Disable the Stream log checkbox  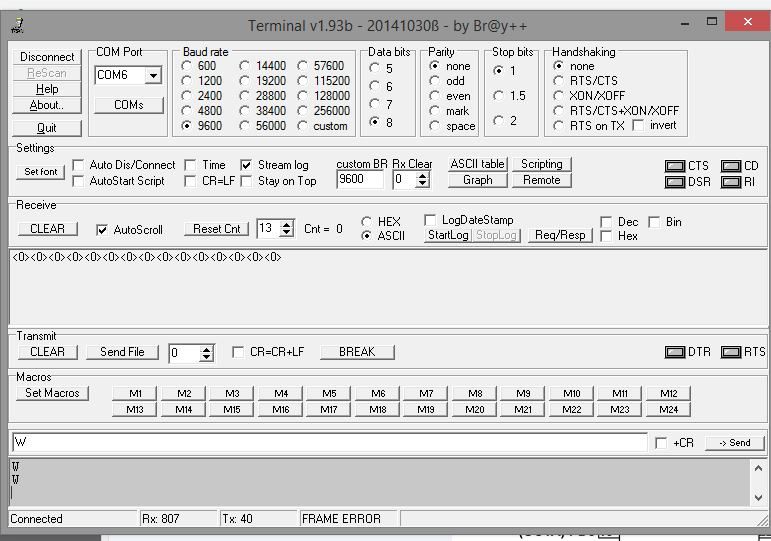[246, 165]
